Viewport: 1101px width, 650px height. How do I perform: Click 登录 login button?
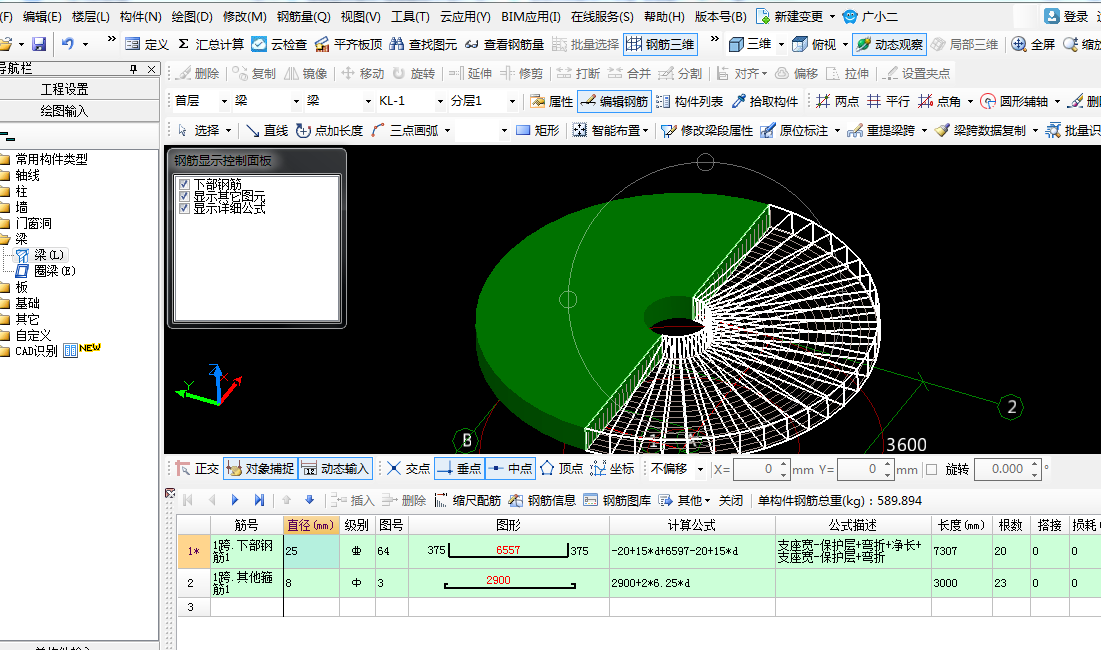(x=1066, y=16)
